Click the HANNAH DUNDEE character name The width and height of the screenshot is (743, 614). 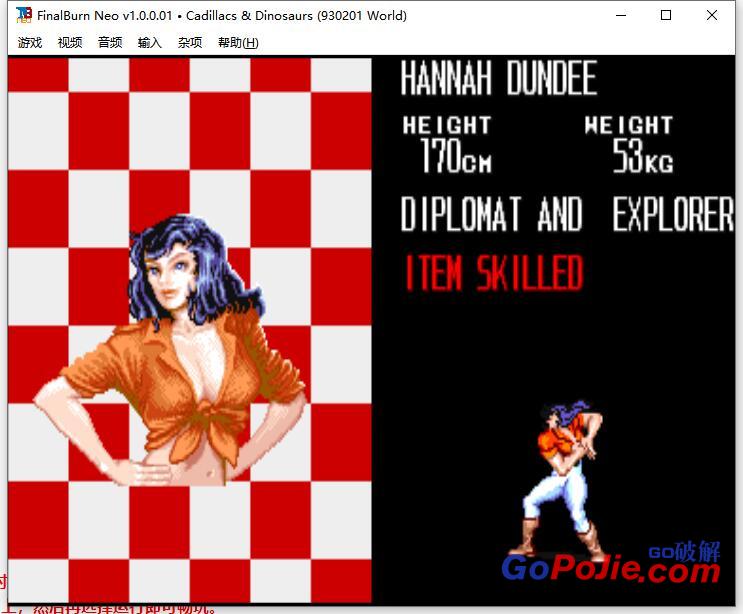(498, 79)
